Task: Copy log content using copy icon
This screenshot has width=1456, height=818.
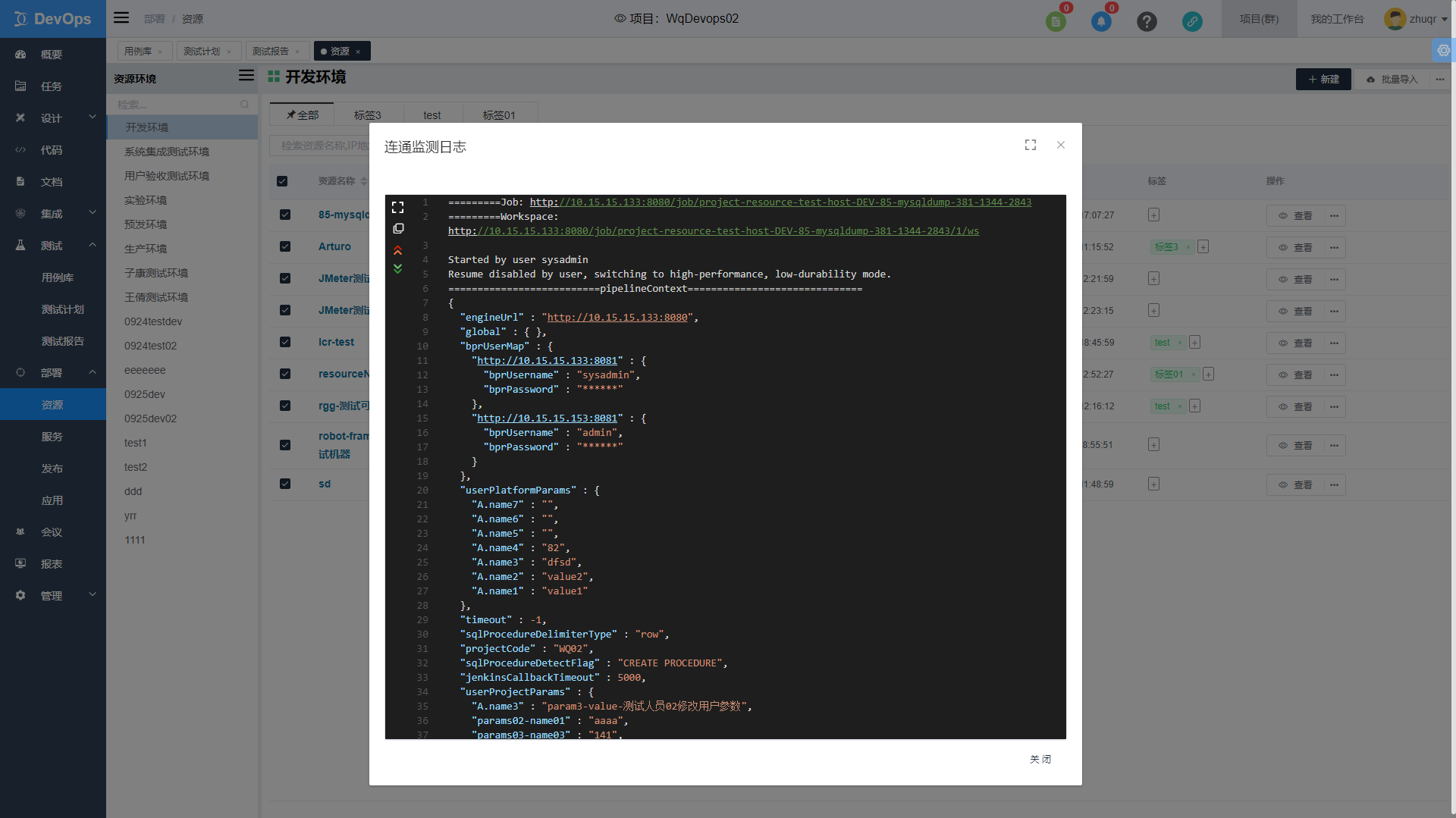Action: [398, 228]
